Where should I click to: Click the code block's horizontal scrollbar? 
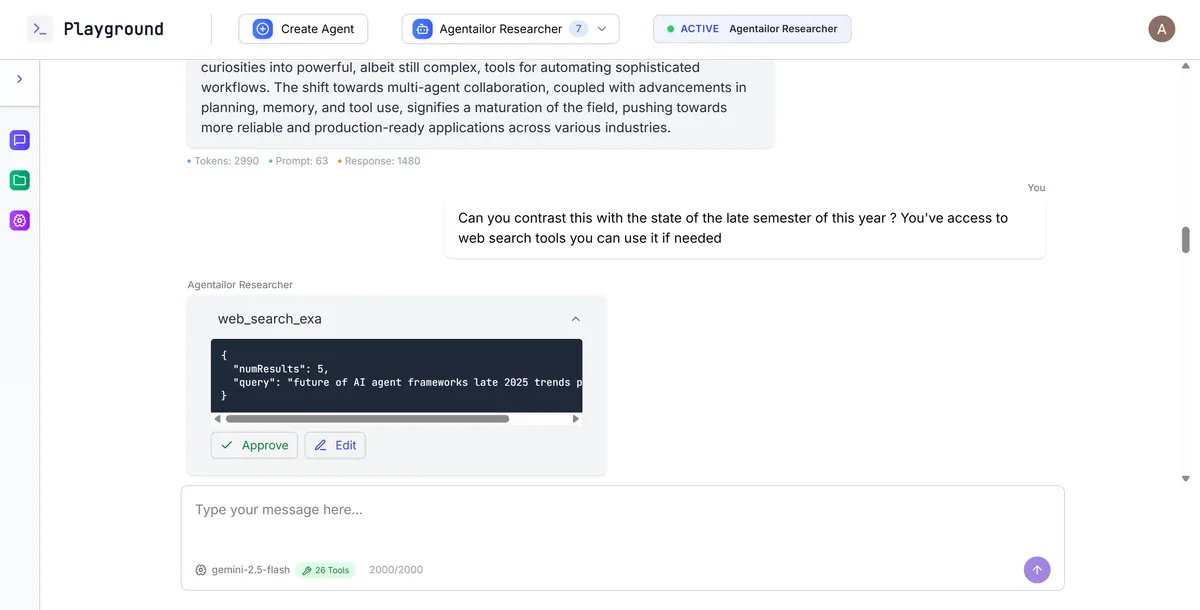pos(367,419)
